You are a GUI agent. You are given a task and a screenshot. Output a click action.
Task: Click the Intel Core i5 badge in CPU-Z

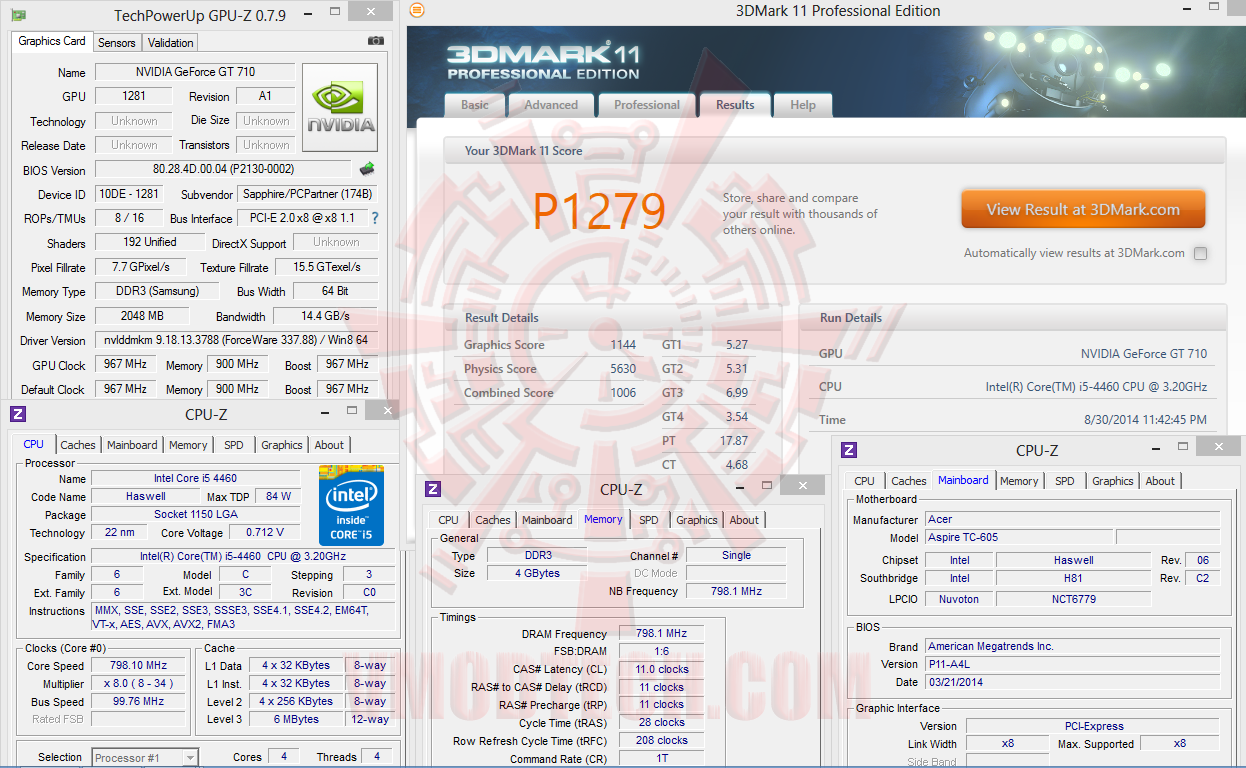click(x=351, y=504)
